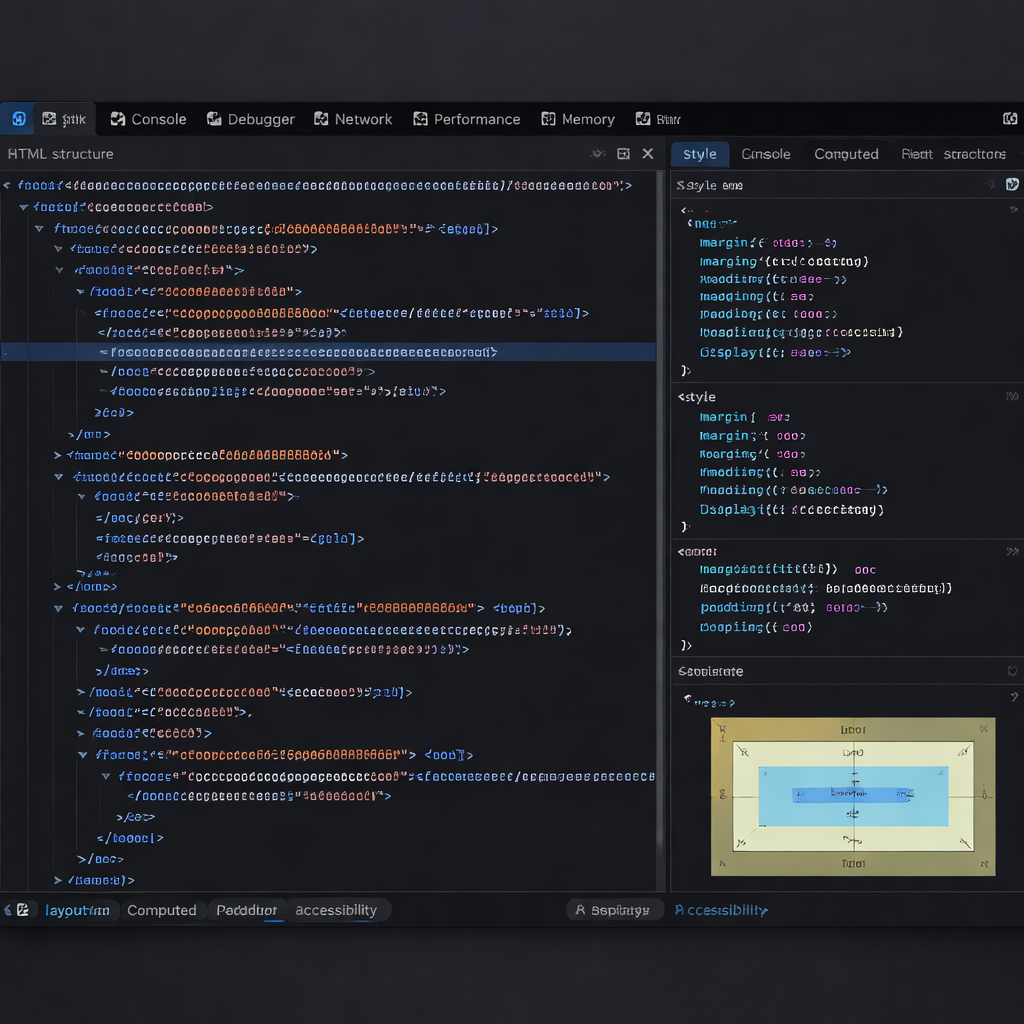This screenshot has width=1024, height=1024.
Task: Select the Computed tab in the bottom bar
Action: 162,910
